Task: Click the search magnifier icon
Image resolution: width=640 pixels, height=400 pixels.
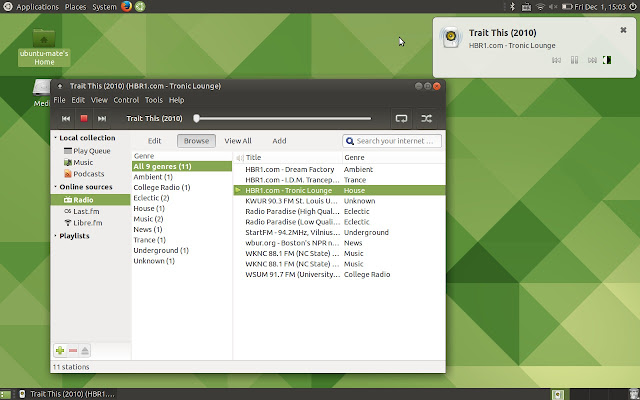Action: (349, 141)
